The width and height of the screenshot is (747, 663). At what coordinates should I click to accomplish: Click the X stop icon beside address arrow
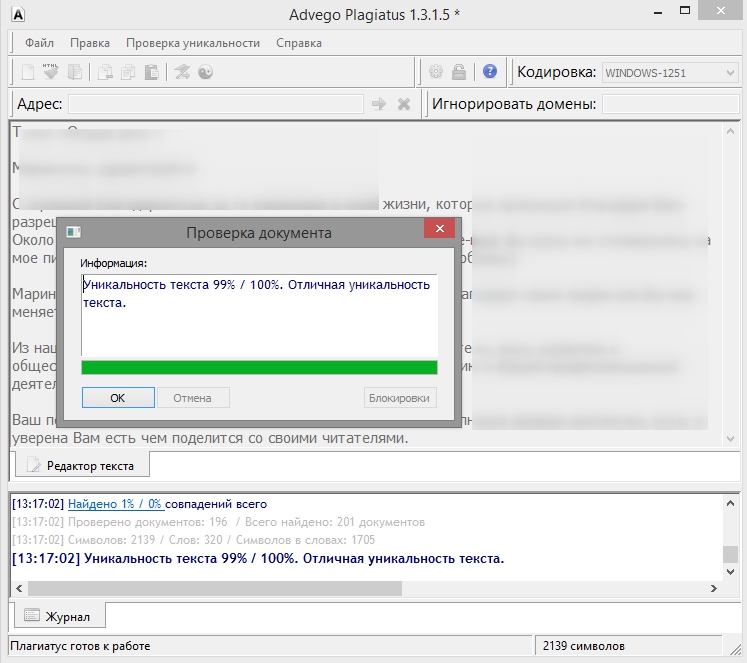pyautogui.click(x=404, y=104)
